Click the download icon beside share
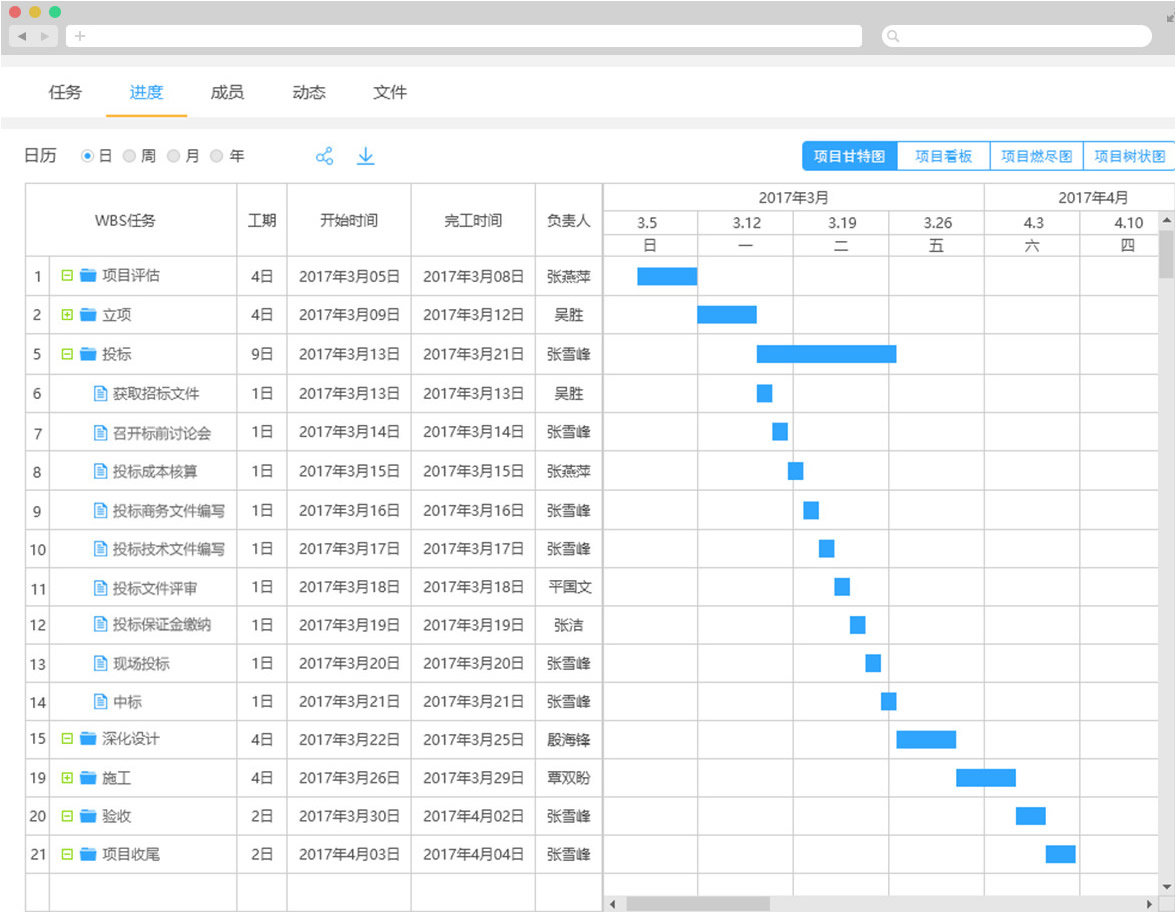The image size is (1175, 912). pos(366,156)
